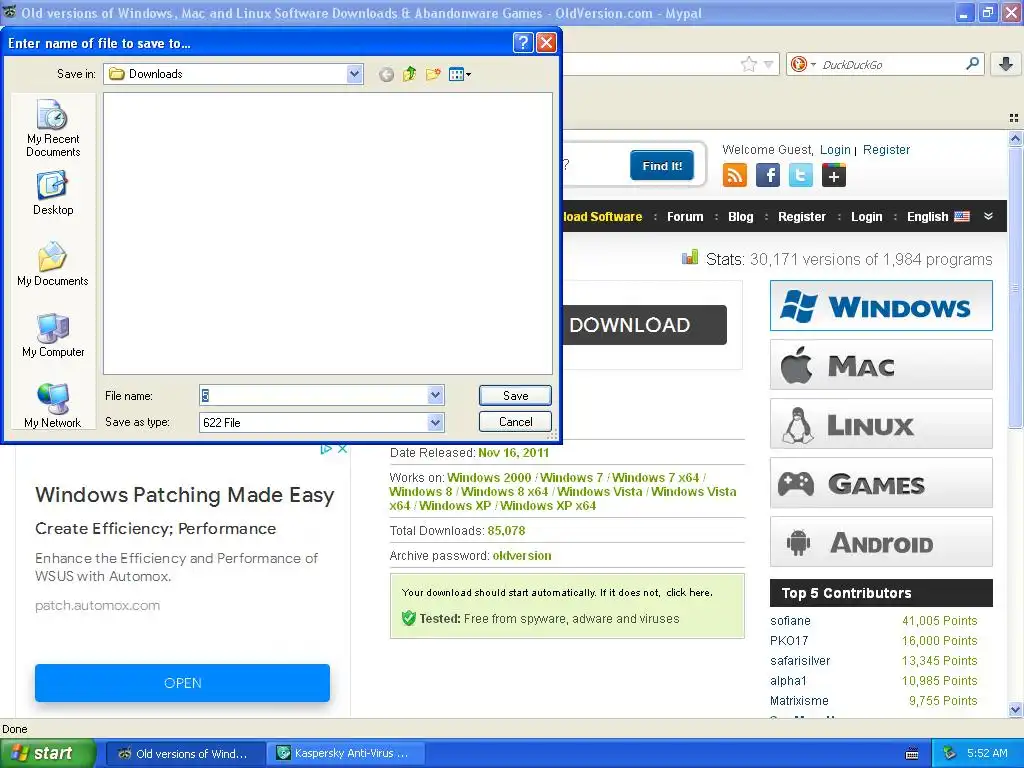This screenshot has width=1024, height=768.
Task: Open the Register link beside Welcome Guest
Action: tap(886, 150)
